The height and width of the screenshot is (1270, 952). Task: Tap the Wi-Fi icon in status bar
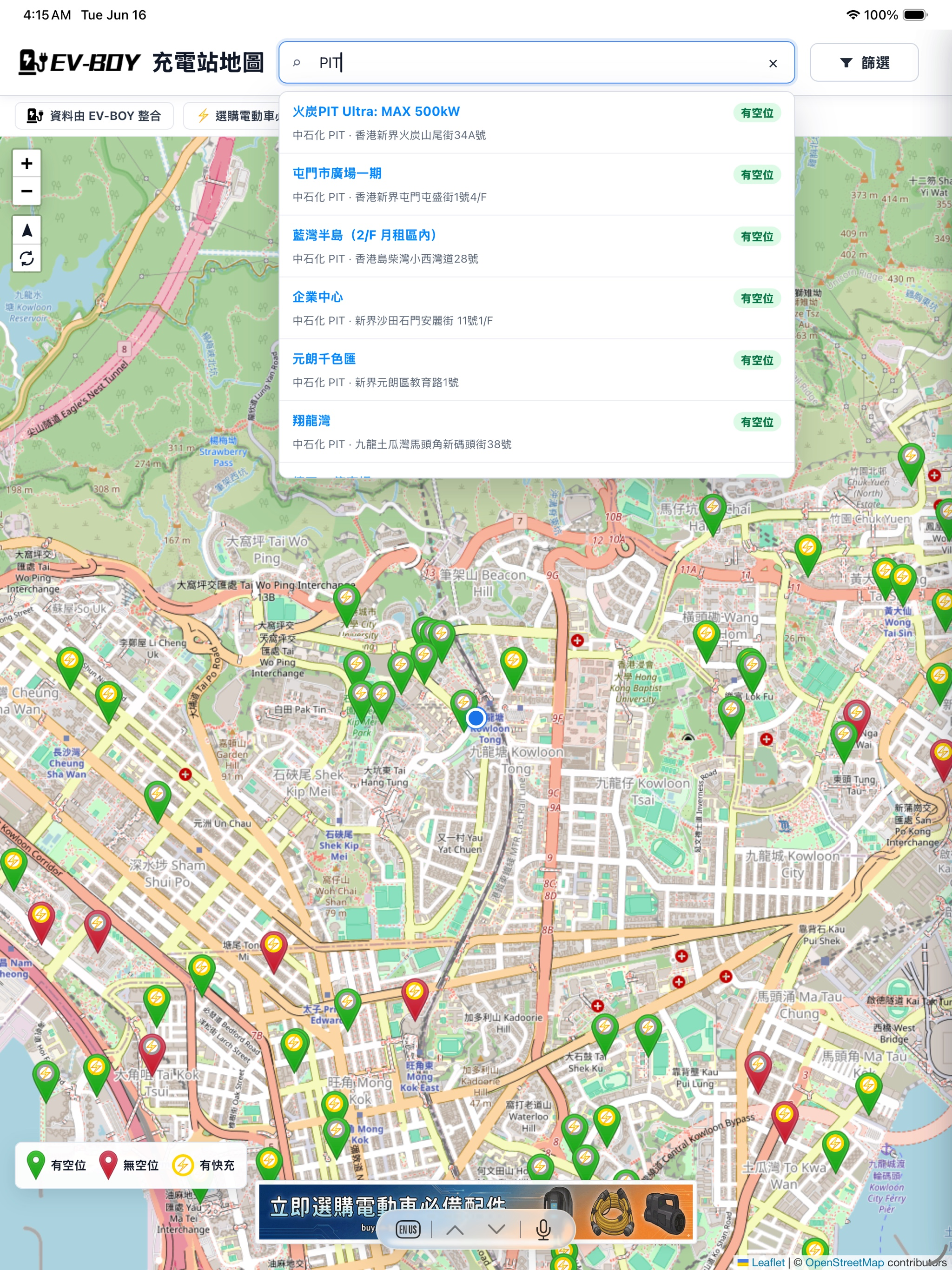point(853,15)
